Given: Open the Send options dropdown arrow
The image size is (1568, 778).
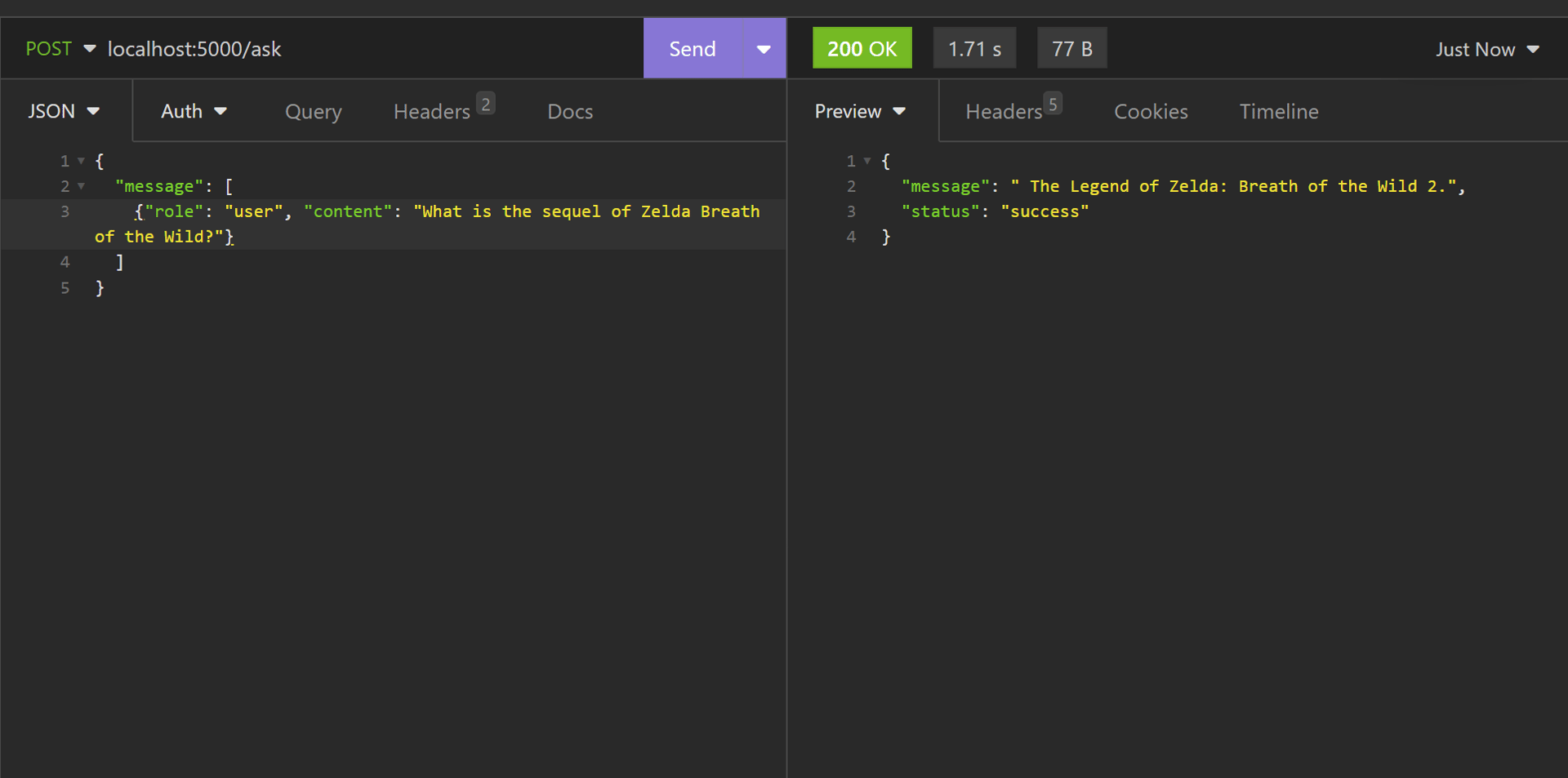Looking at the screenshot, I should pyautogui.click(x=764, y=49).
